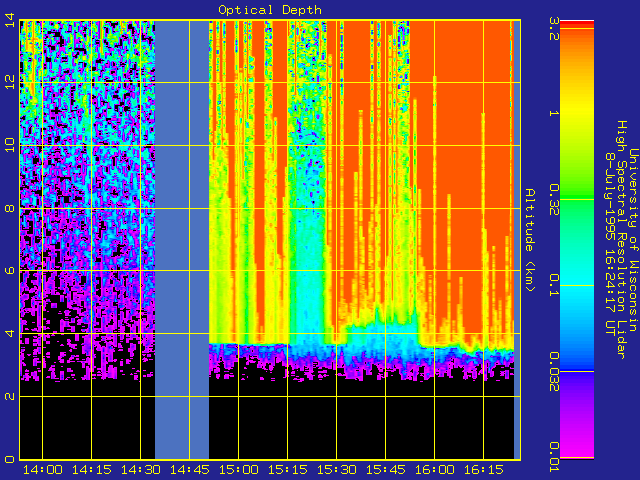Pick the magenta bottom of the colorbar

[x=577, y=447]
